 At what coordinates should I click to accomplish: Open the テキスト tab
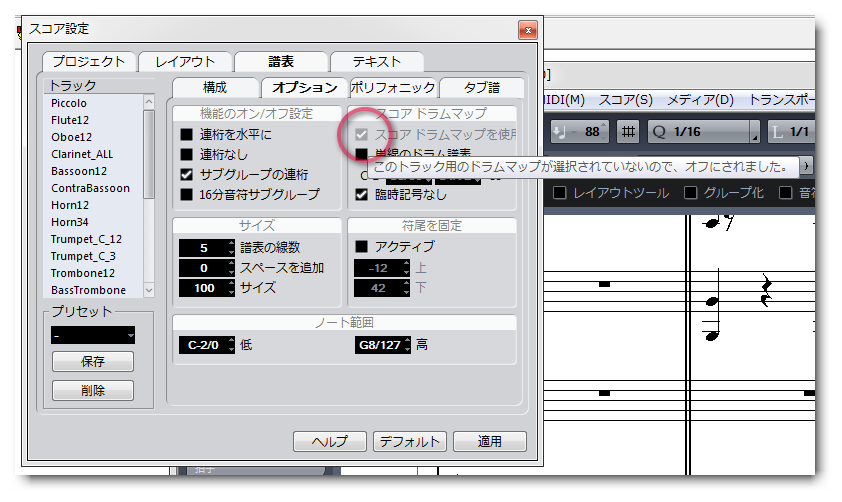(x=376, y=62)
